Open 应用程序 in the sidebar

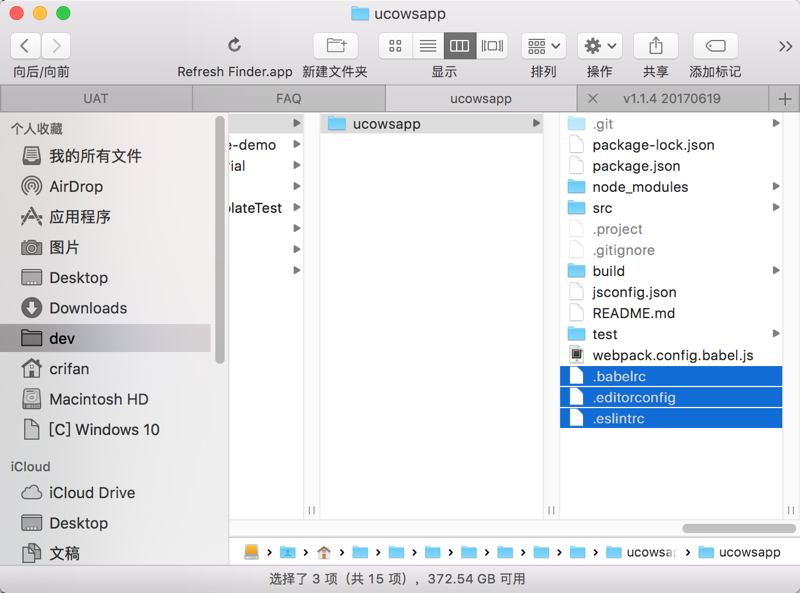pyautogui.click(x=106, y=217)
